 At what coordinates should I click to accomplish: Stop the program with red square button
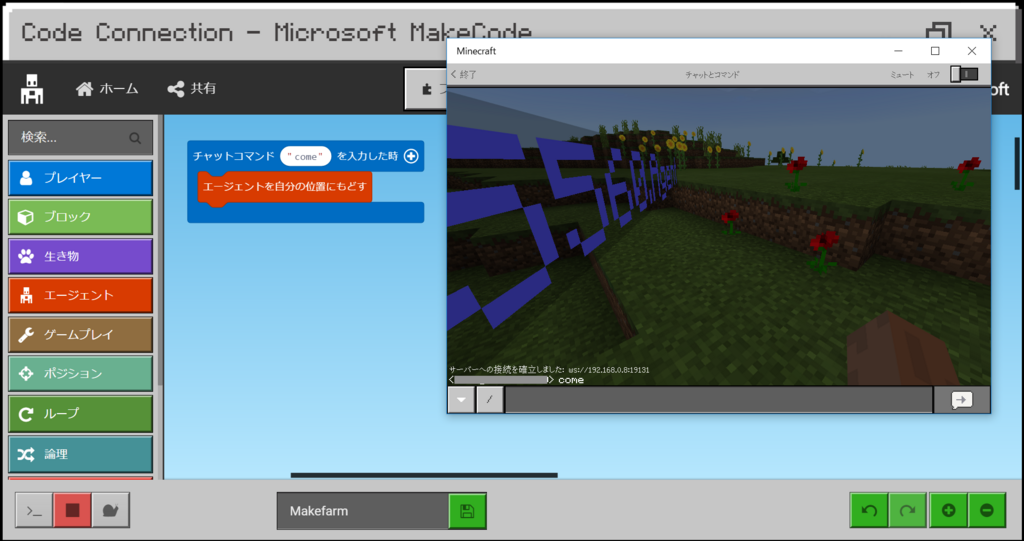coord(72,510)
